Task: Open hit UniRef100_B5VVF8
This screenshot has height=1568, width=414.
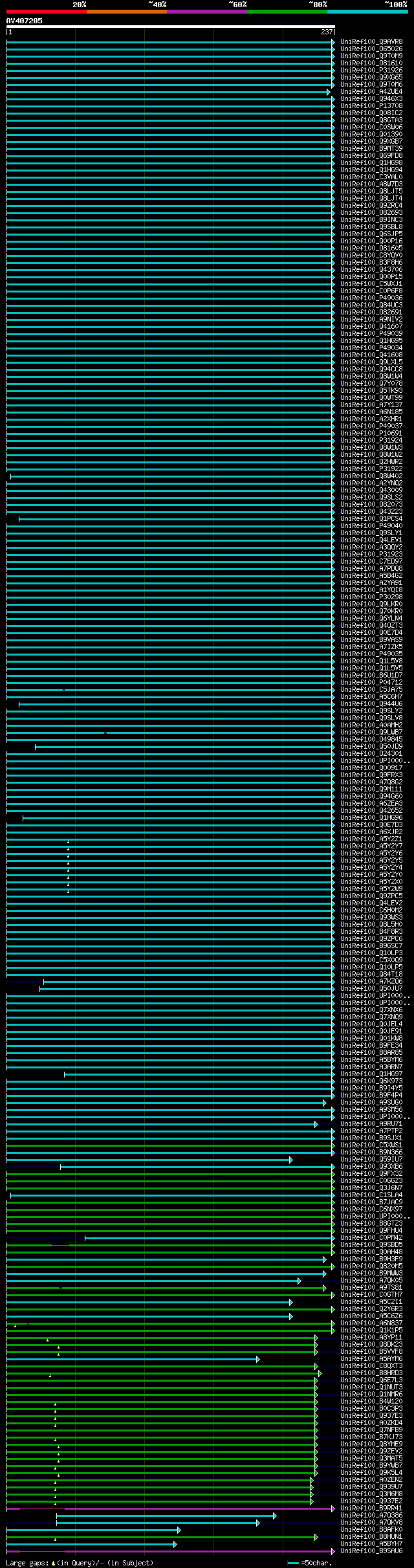Action: tap(371, 1351)
